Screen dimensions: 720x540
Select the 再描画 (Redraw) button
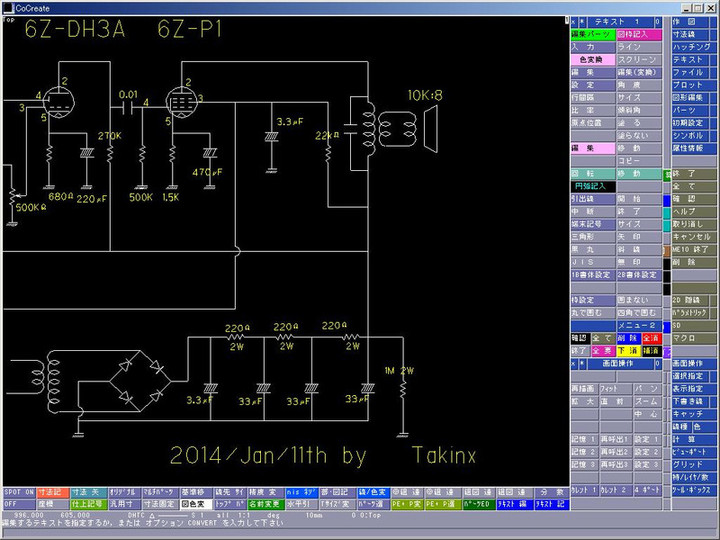click(x=582, y=387)
